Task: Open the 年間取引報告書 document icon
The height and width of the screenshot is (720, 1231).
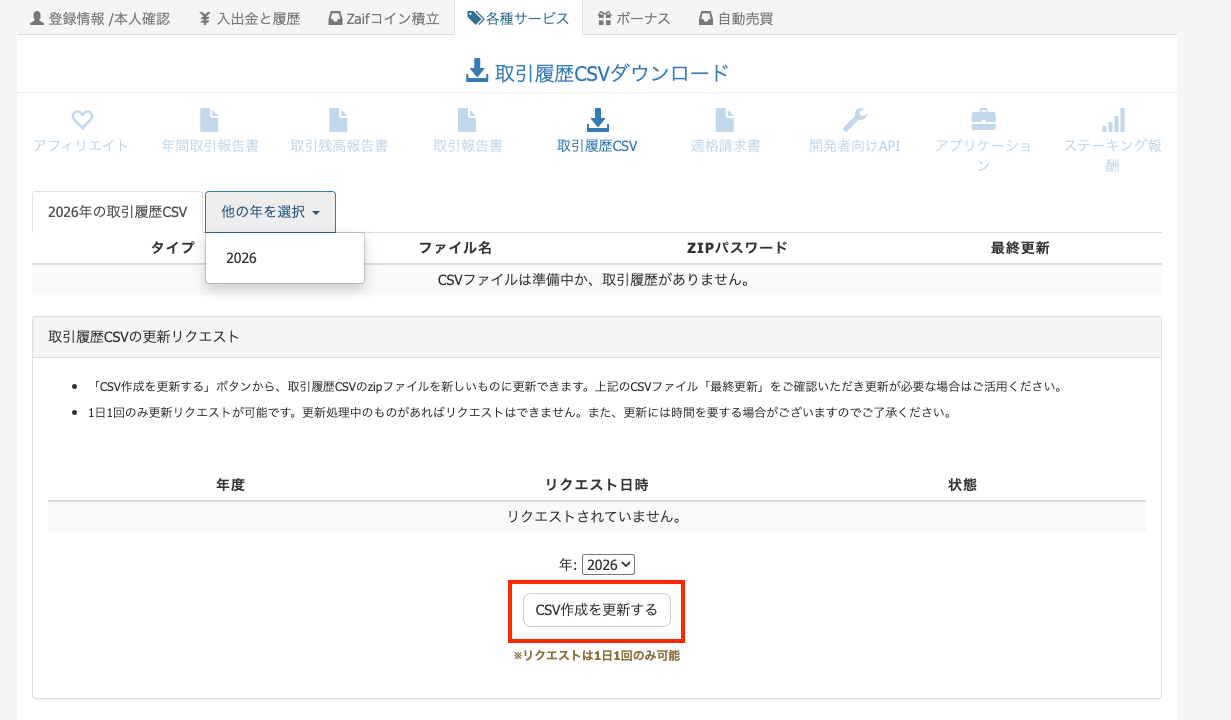Action: 209,121
